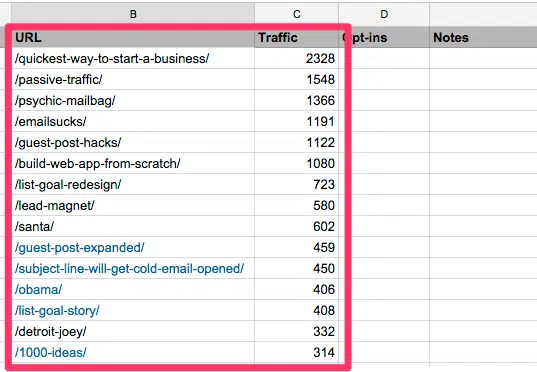Select empty Opt-ins cell for /quickest-way-to-start-a-business/

click(384, 59)
